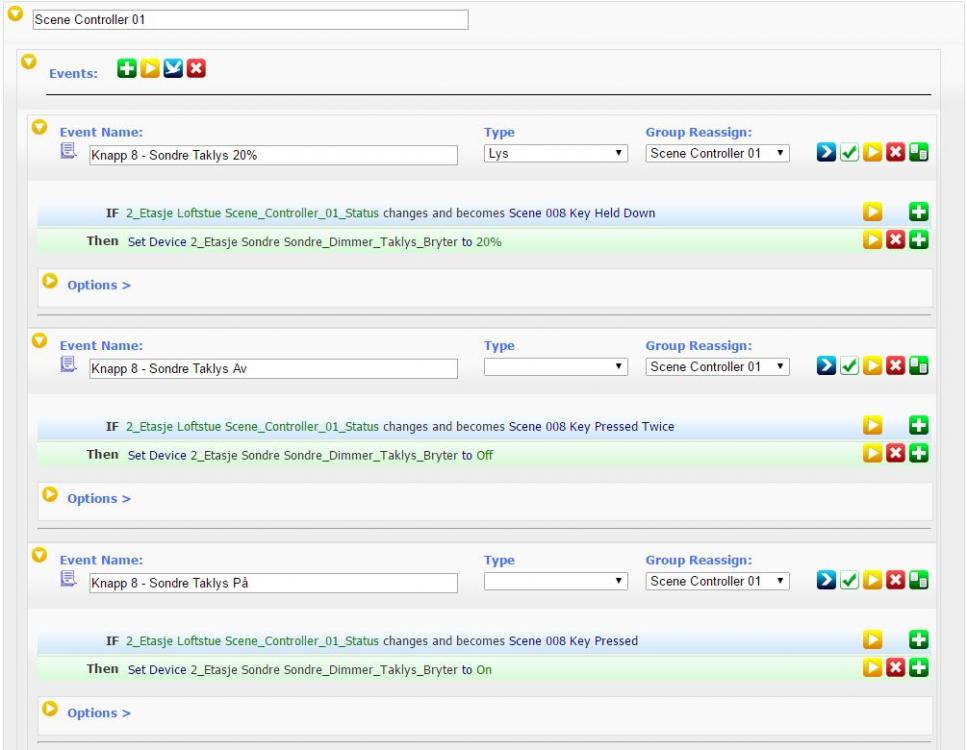Image resolution: width=967 pixels, height=750 pixels.
Task: Expand Options under the Sondre Taklys 20% event
Action: pos(98,285)
